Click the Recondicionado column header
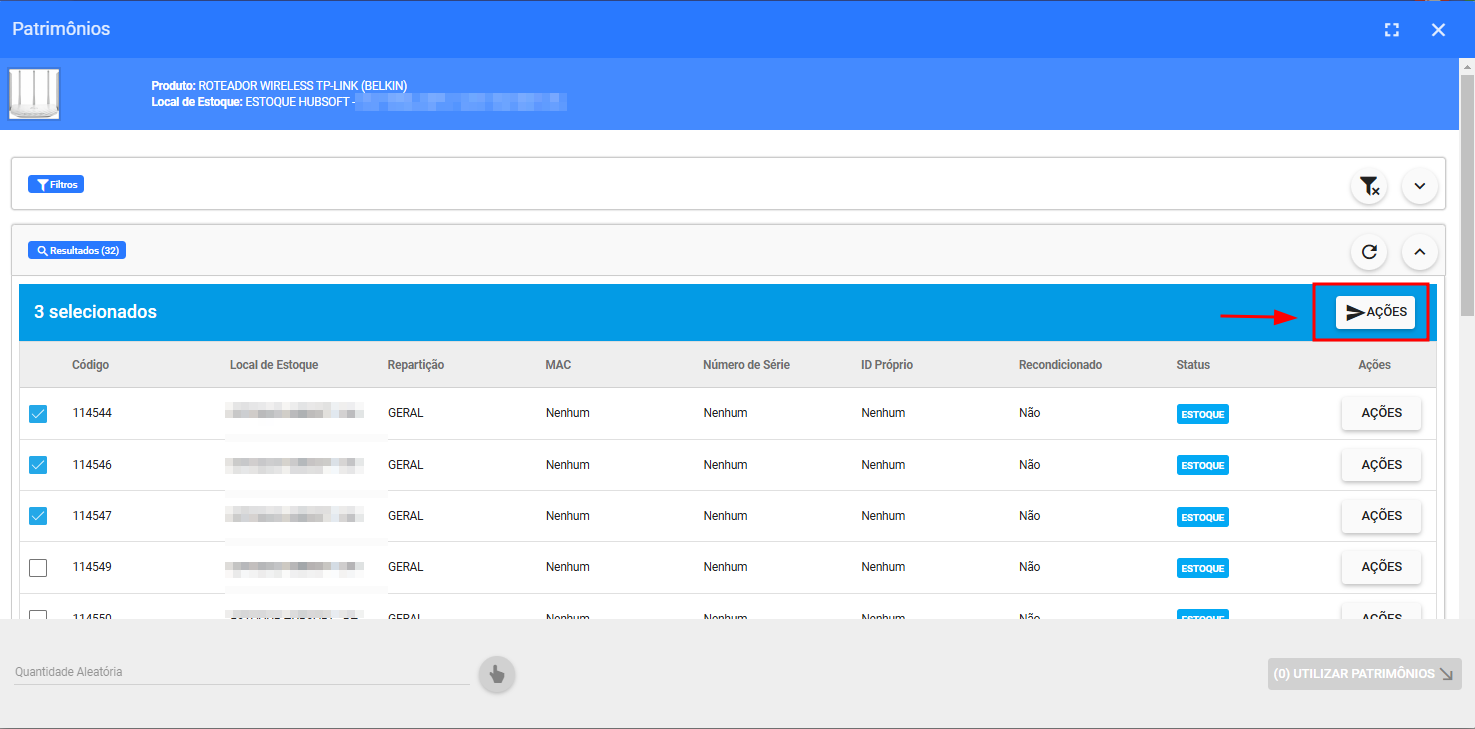Image resolution: width=1475 pixels, height=729 pixels. click(x=1060, y=365)
